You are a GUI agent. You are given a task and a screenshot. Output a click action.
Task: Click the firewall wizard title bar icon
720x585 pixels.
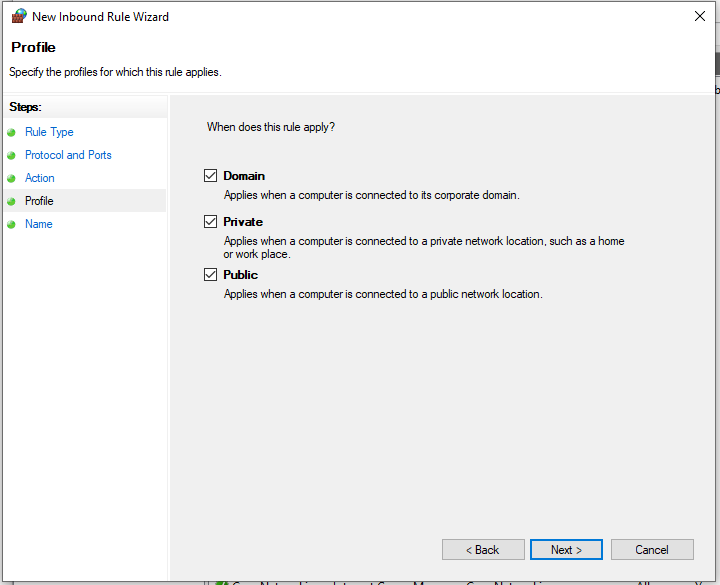click(x=18, y=16)
